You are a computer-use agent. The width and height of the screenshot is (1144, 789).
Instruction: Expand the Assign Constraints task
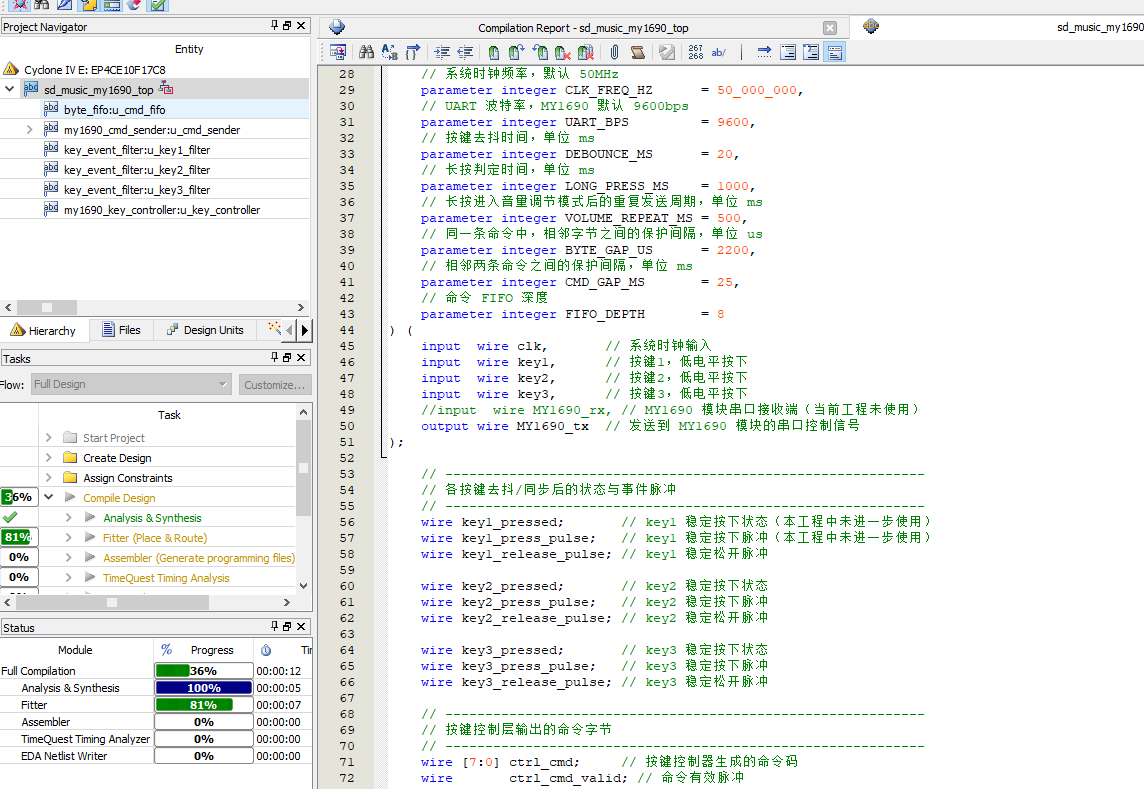pos(49,478)
